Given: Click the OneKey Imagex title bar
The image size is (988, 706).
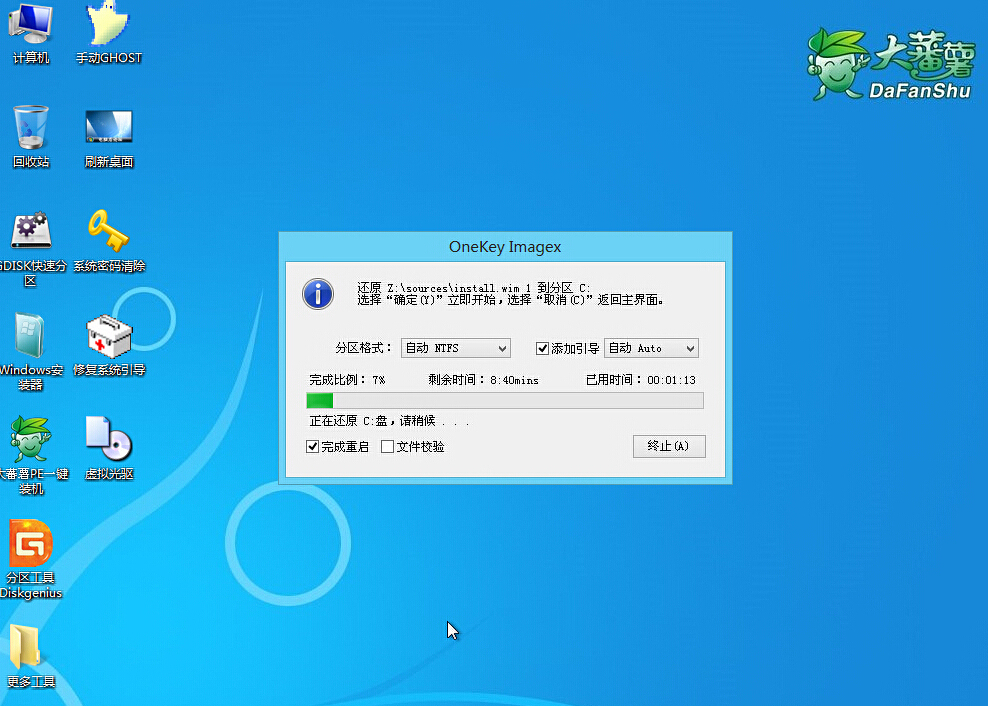Looking at the screenshot, I should tap(505, 246).
